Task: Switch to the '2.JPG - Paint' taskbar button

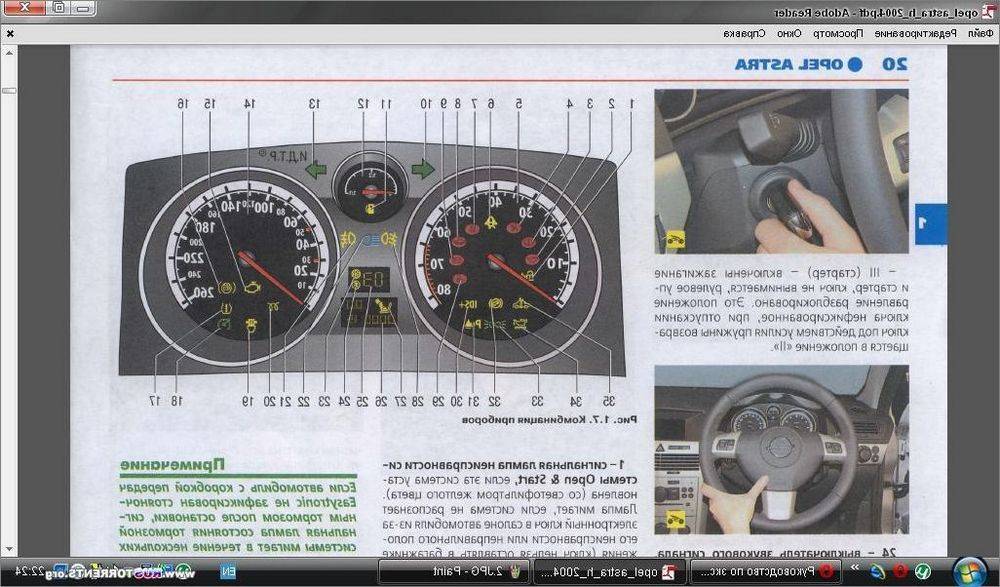Action: click(455, 571)
